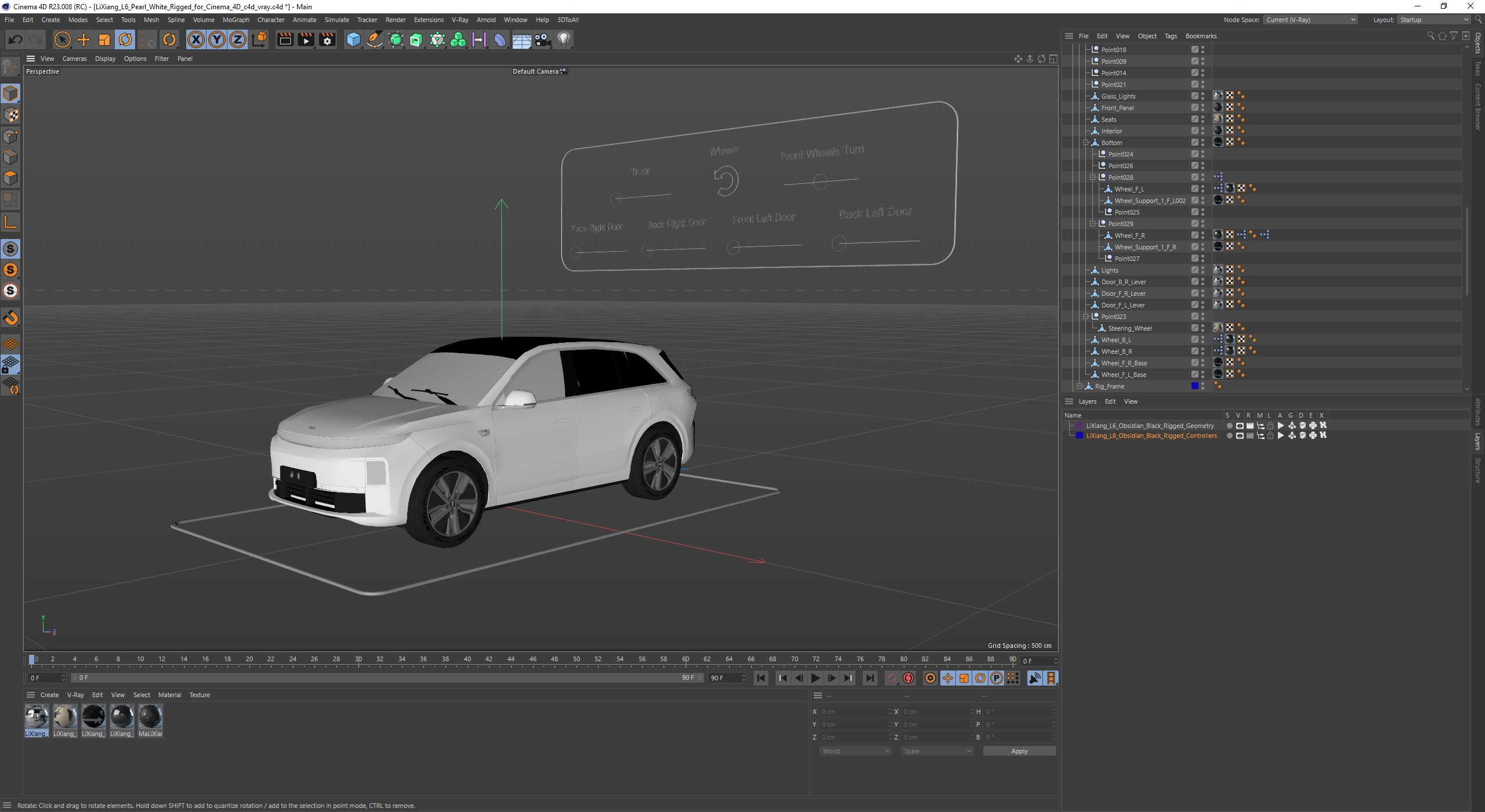Drag the timeline frame position slider
The image size is (1485, 812).
pos(34,660)
